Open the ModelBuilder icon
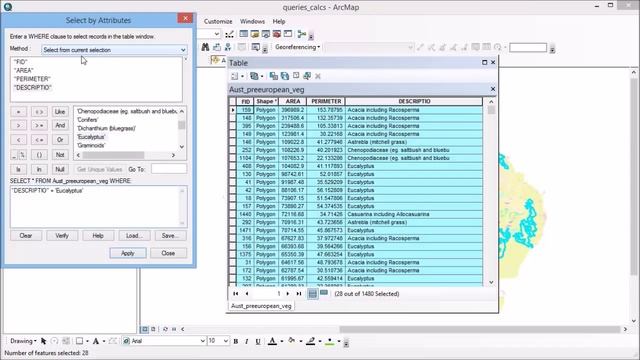 [x=302, y=34]
